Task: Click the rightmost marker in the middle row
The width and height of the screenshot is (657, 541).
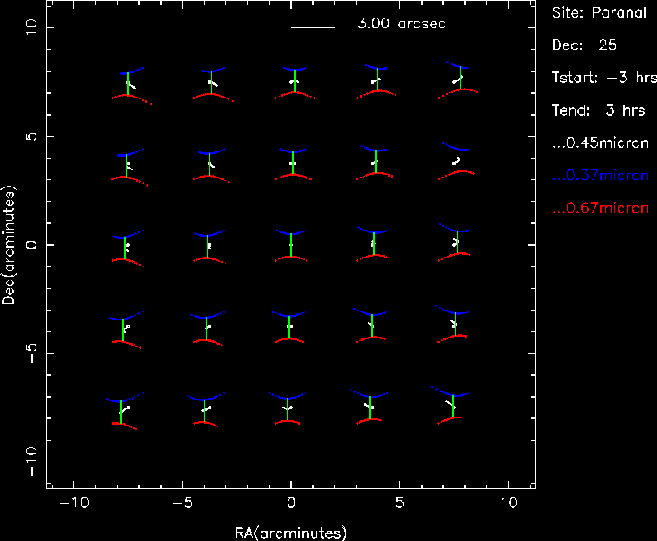Action: [455, 243]
